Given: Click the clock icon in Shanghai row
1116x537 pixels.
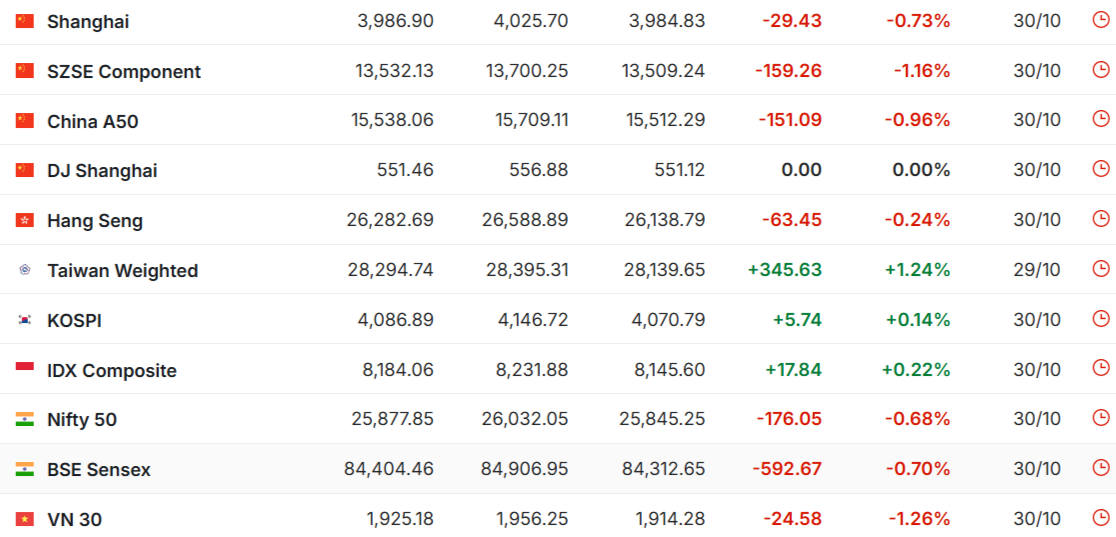Looking at the screenshot, I should [1100, 20].
